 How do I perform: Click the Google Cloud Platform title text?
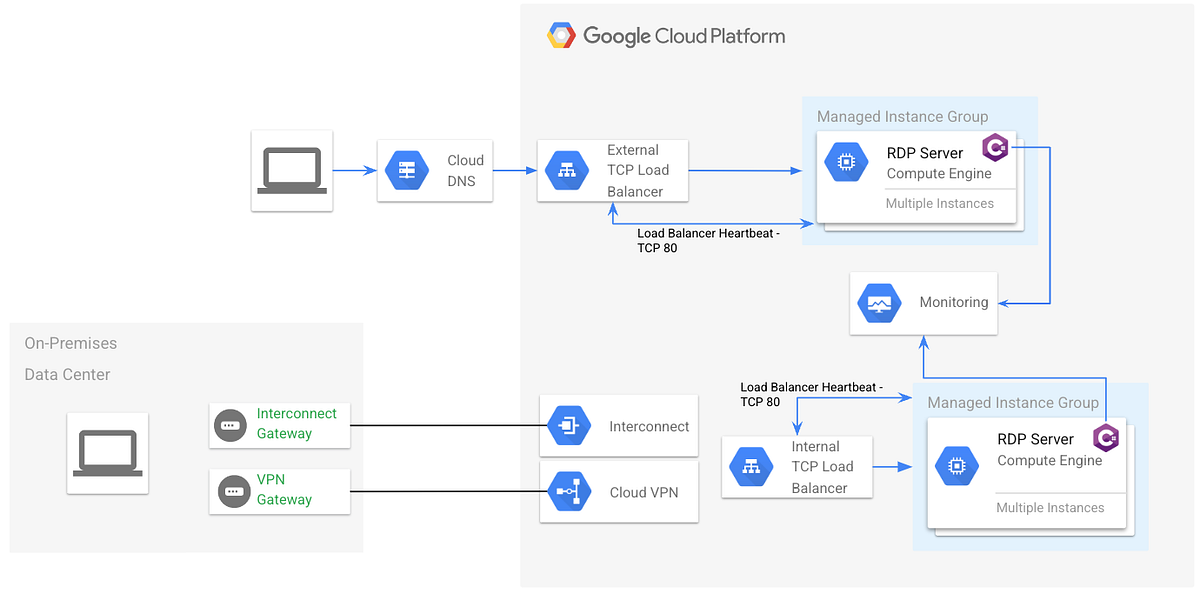pyautogui.click(x=684, y=35)
